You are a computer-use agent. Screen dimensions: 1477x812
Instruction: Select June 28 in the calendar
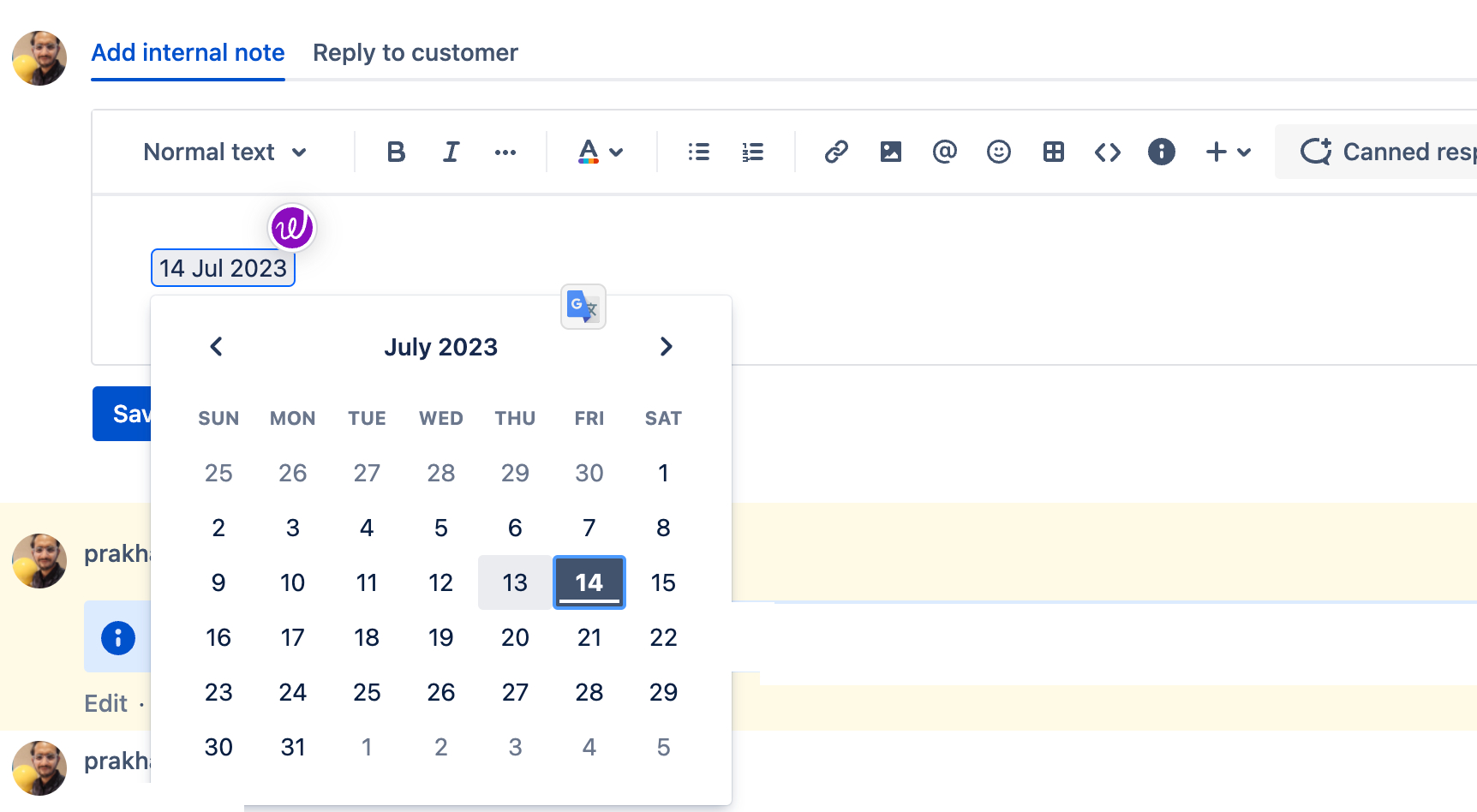pyautogui.click(x=441, y=473)
